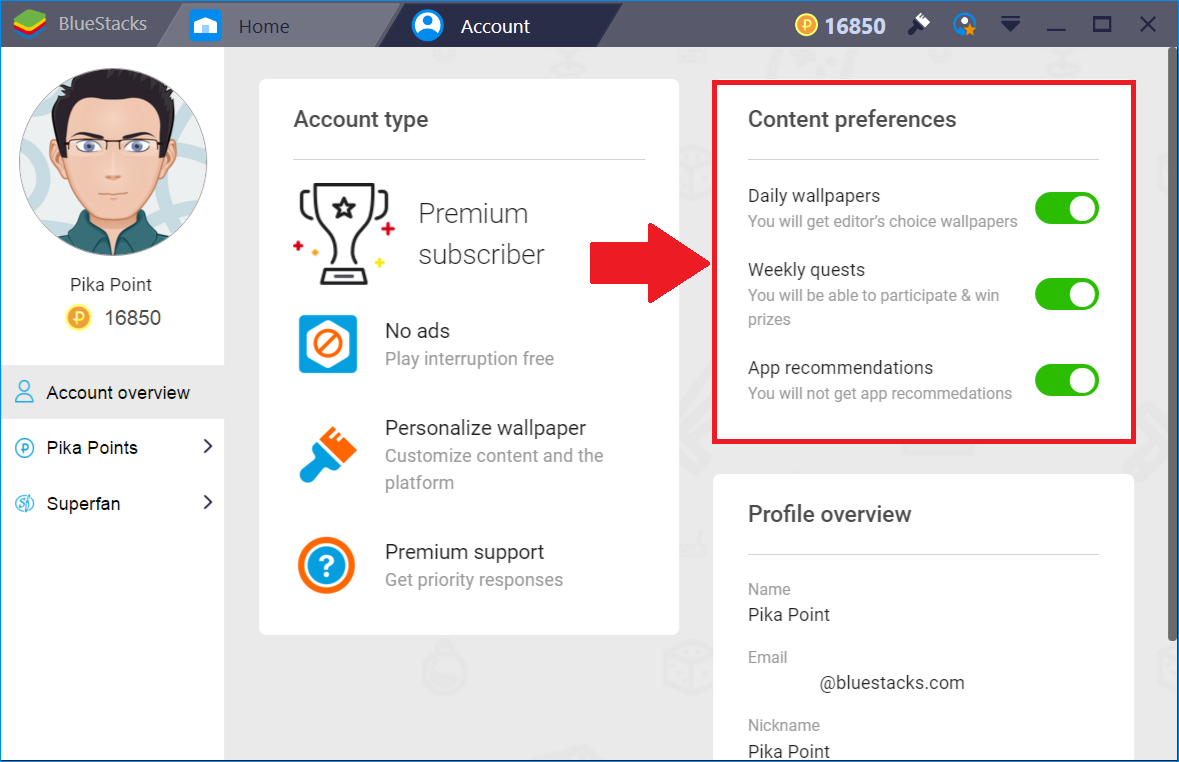Click the pin icon in the title bar
Viewport: 1179px width, 762px height.
(x=919, y=25)
